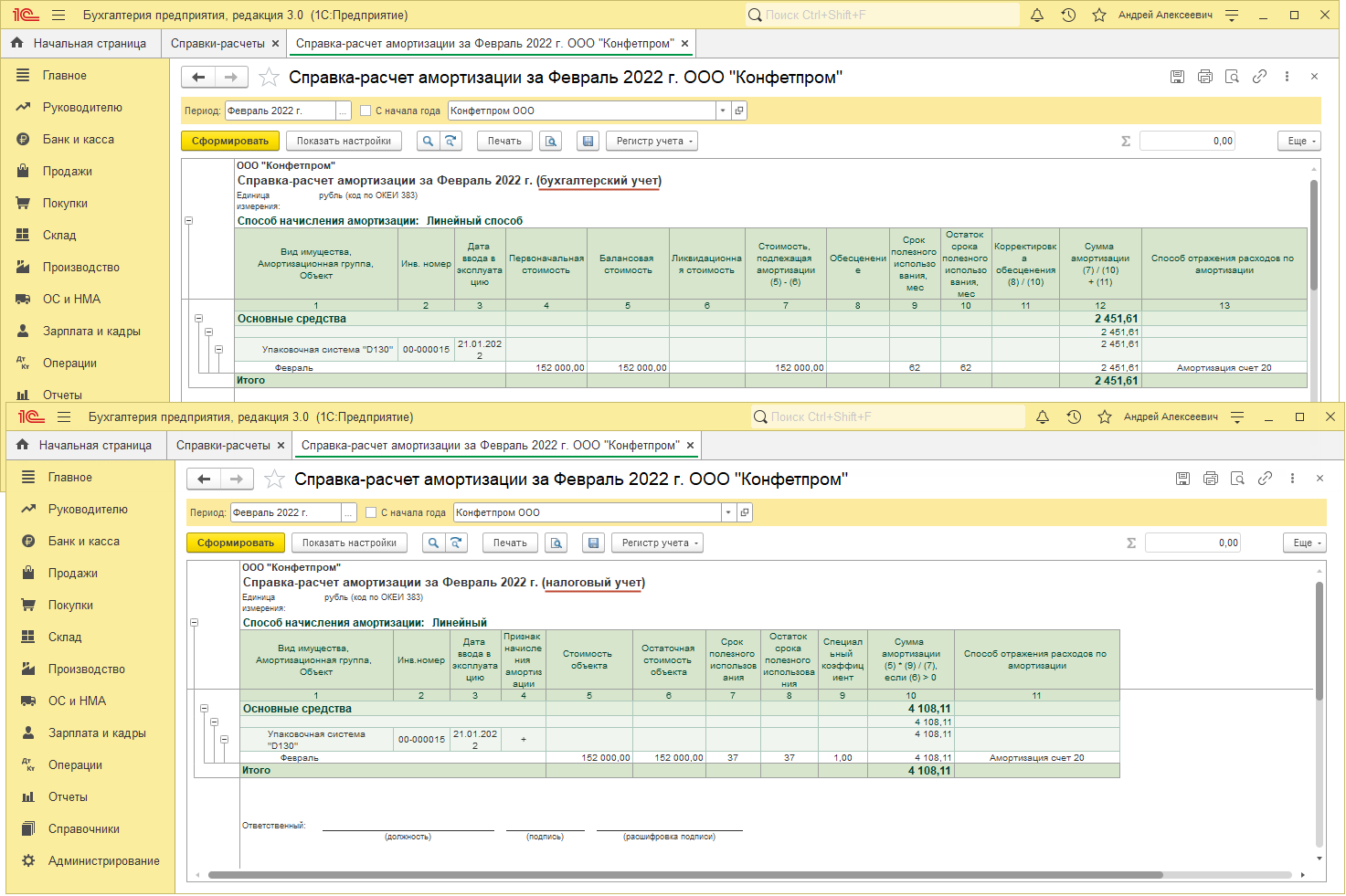Click printer icon at upper window top right

(x=1204, y=77)
